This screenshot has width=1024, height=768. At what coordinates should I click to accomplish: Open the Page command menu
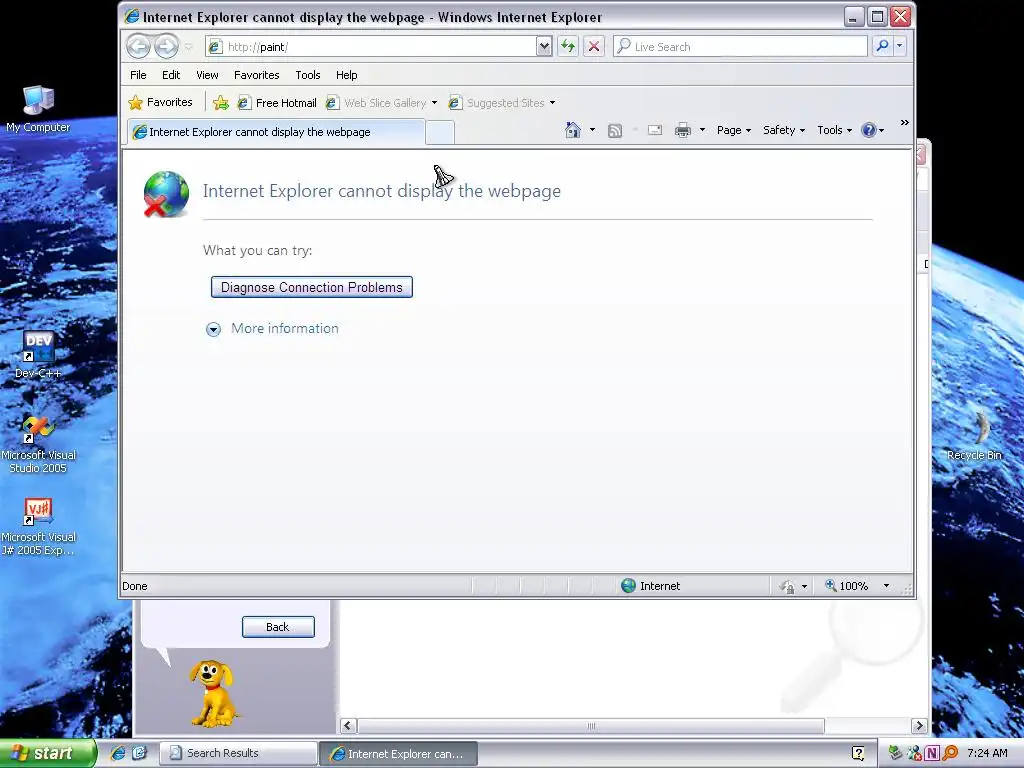[x=734, y=130]
